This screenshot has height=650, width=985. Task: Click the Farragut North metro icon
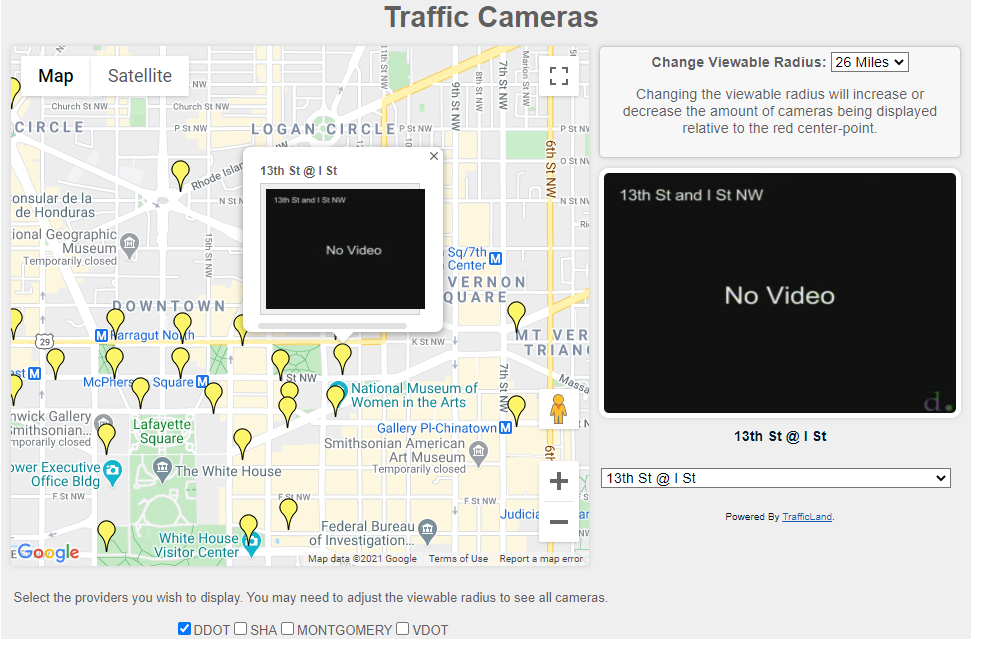point(101,336)
